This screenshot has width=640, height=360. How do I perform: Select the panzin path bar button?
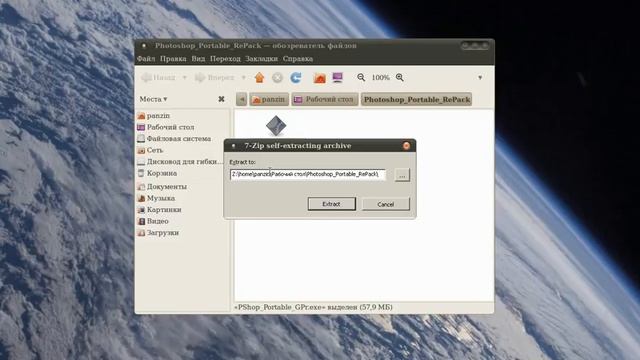click(x=269, y=99)
